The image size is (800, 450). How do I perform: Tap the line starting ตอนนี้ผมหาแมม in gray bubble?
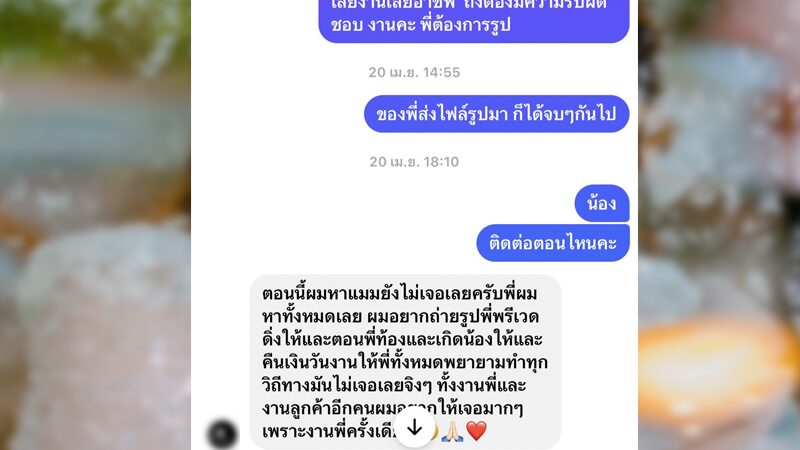point(399,294)
